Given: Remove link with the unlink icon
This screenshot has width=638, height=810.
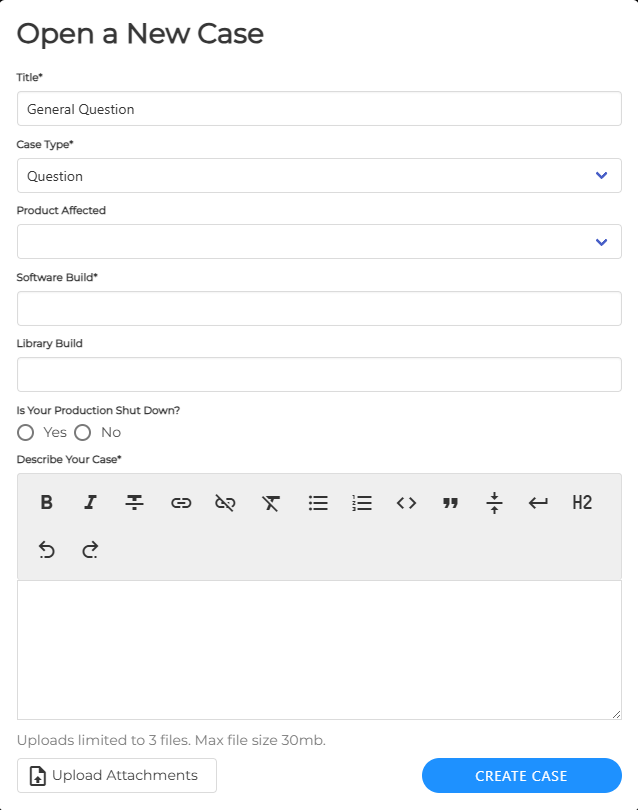Looking at the screenshot, I should (x=225, y=502).
